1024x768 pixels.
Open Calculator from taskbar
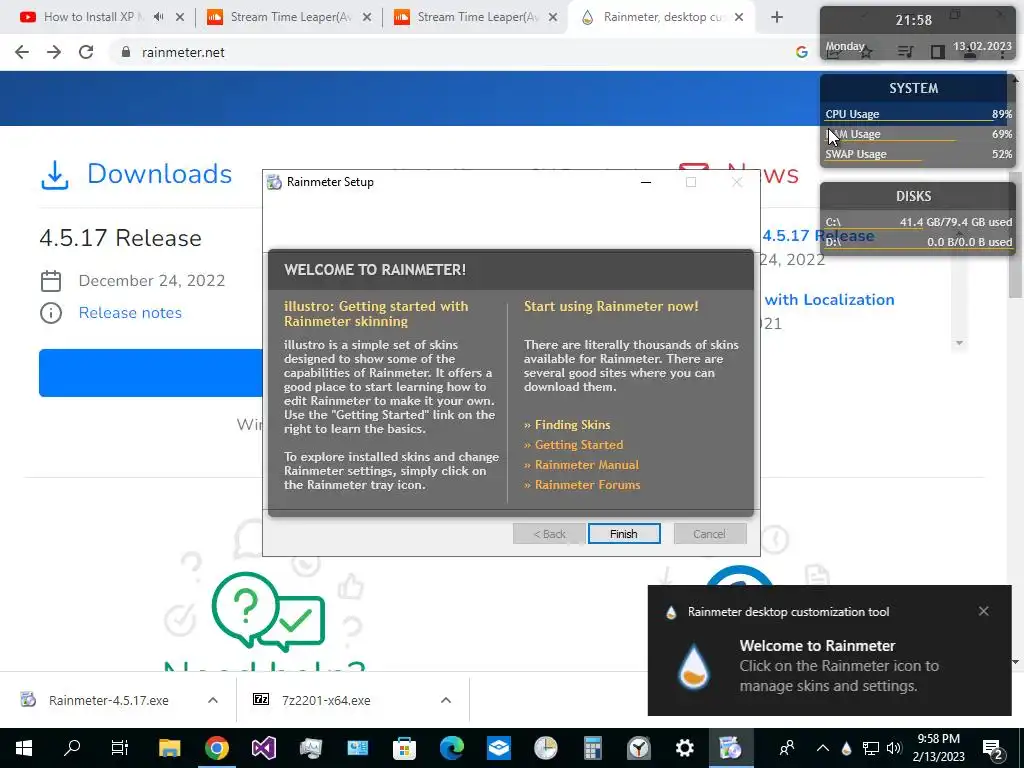tap(592, 748)
